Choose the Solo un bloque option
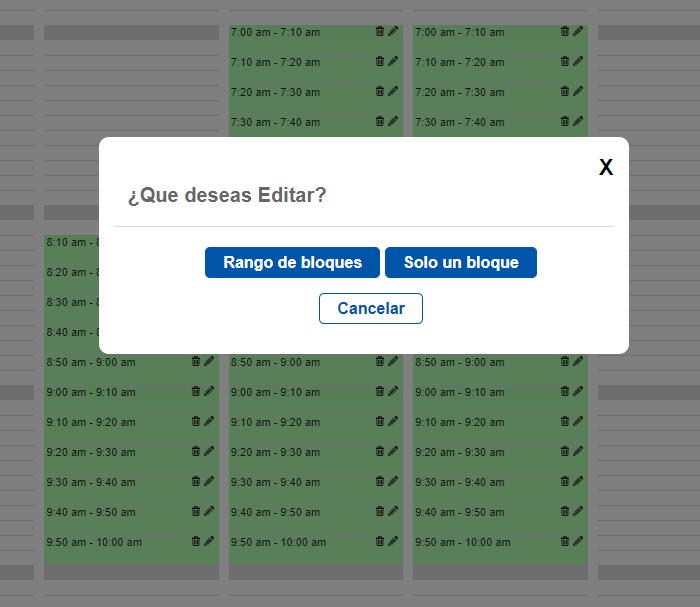 pyautogui.click(x=461, y=262)
